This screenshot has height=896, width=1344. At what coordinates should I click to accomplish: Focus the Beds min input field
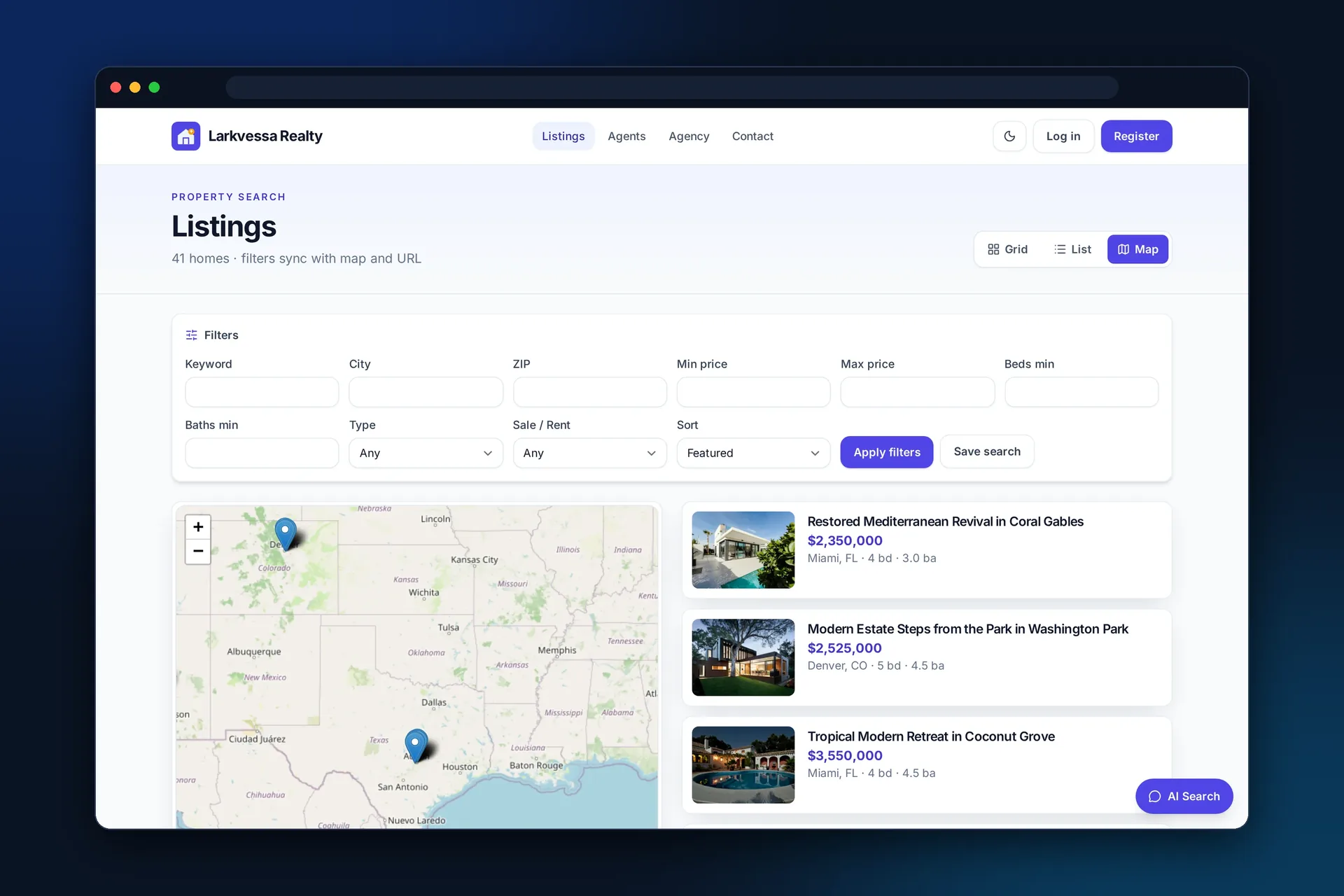coord(1081,392)
